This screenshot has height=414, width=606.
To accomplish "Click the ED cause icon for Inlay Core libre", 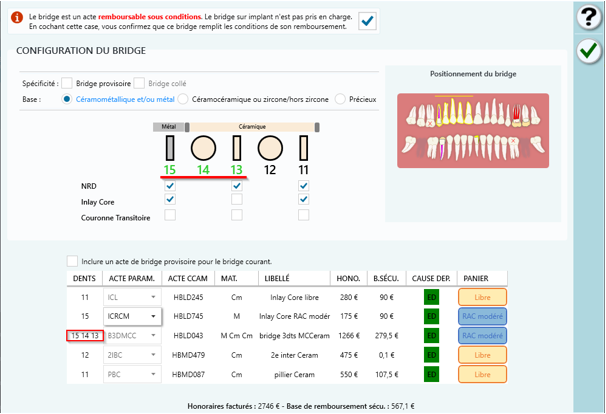I will coord(431,297).
